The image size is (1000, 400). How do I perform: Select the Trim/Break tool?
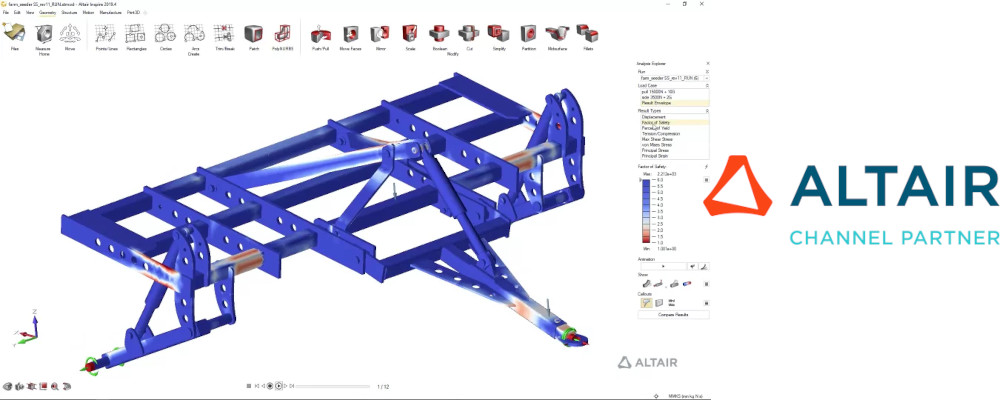pyautogui.click(x=223, y=33)
